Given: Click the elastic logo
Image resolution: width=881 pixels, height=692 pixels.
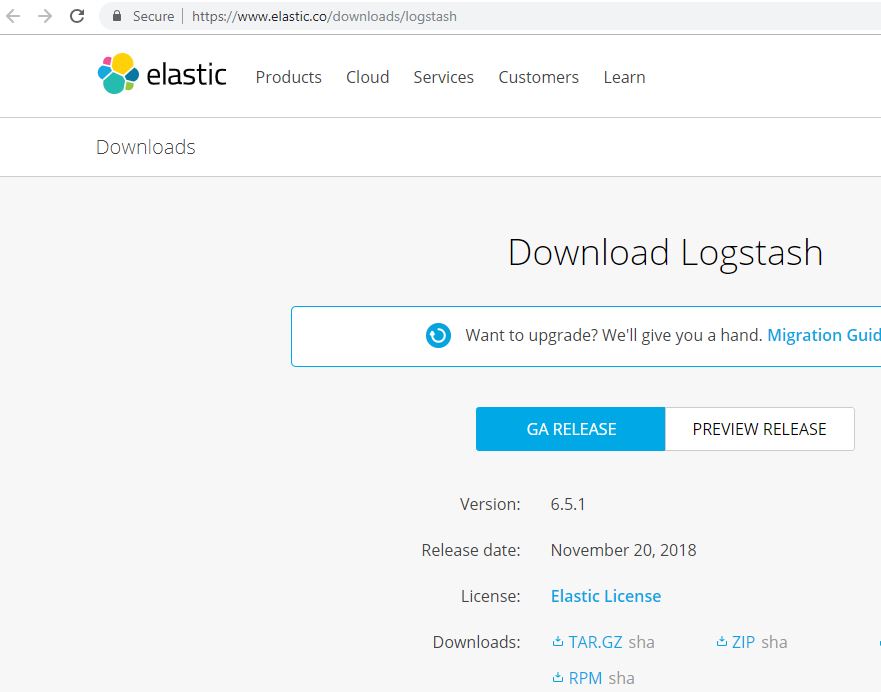Looking at the screenshot, I should point(162,74).
